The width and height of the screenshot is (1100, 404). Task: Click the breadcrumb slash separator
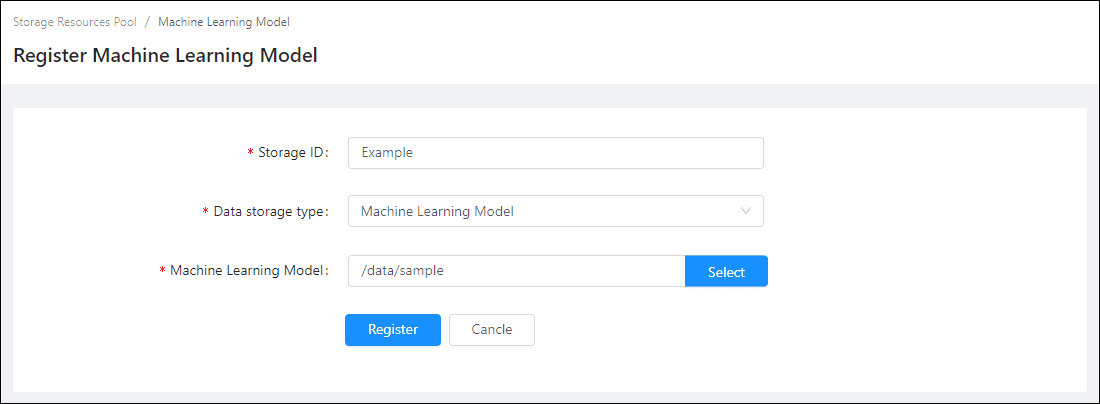(147, 21)
